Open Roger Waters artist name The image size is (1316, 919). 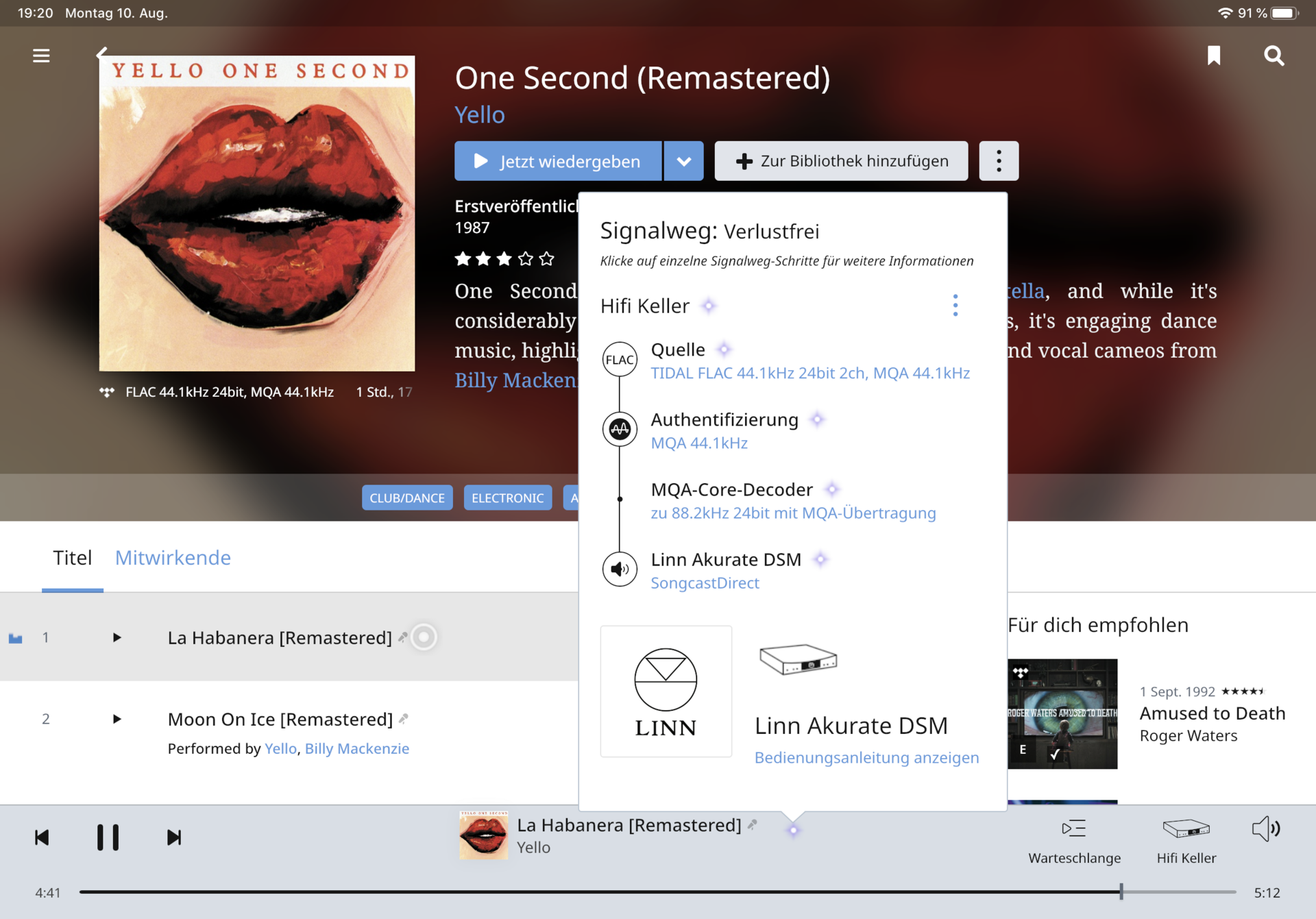[1188, 736]
